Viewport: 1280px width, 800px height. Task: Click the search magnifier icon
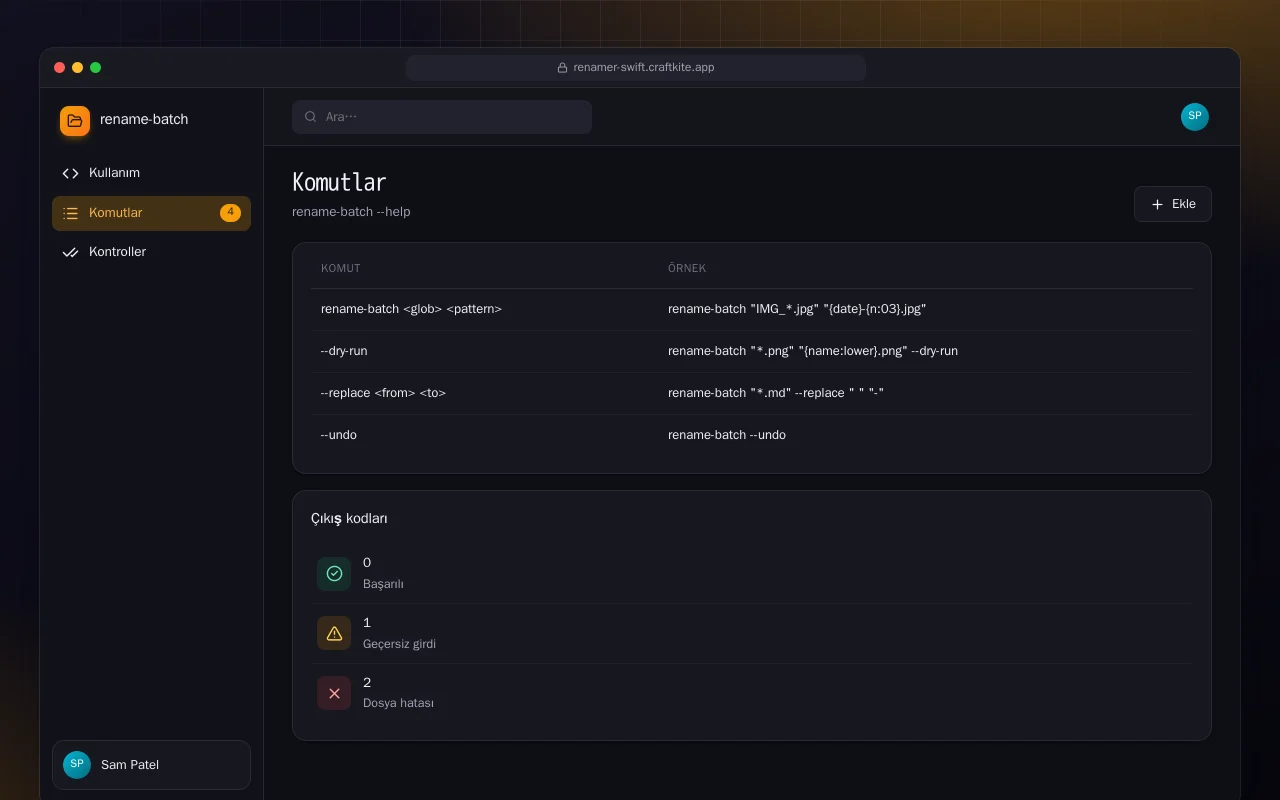point(311,117)
